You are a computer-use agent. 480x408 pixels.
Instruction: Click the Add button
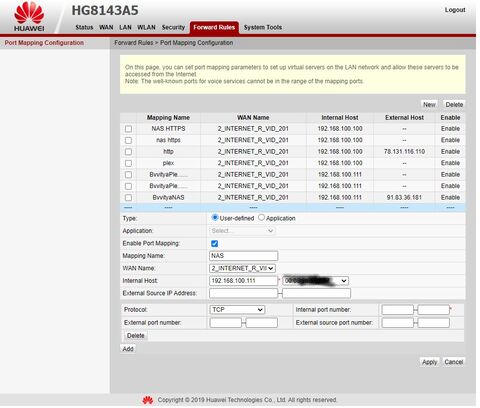[x=128, y=349]
